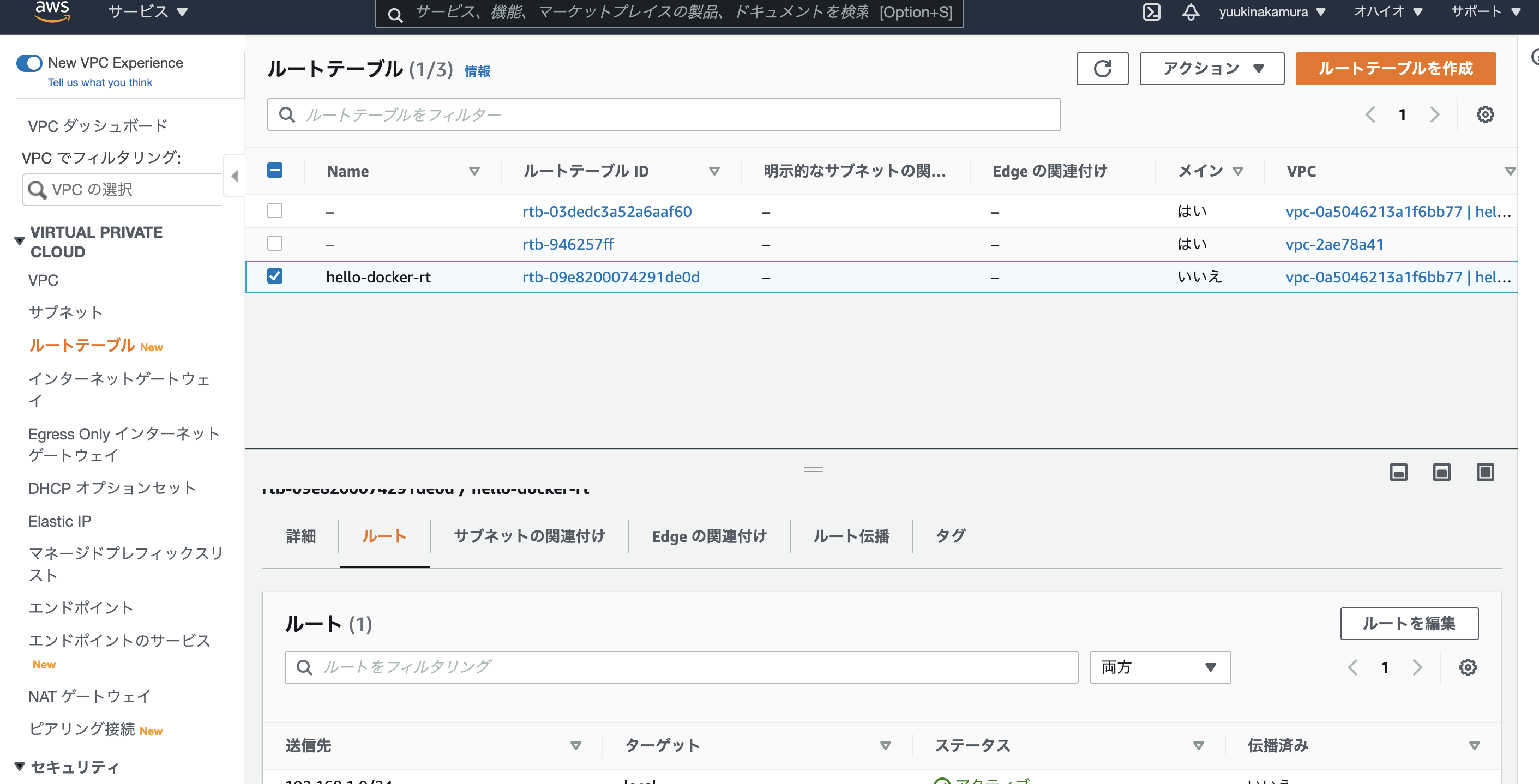Grab the panel resize handle

click(x=813, y=469)
